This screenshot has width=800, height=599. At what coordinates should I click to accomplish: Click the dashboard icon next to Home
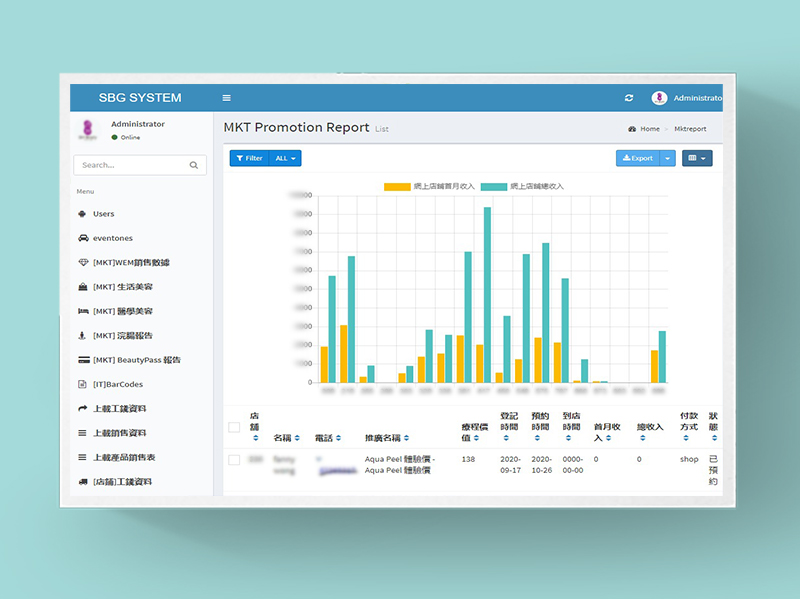click(632, 129)
